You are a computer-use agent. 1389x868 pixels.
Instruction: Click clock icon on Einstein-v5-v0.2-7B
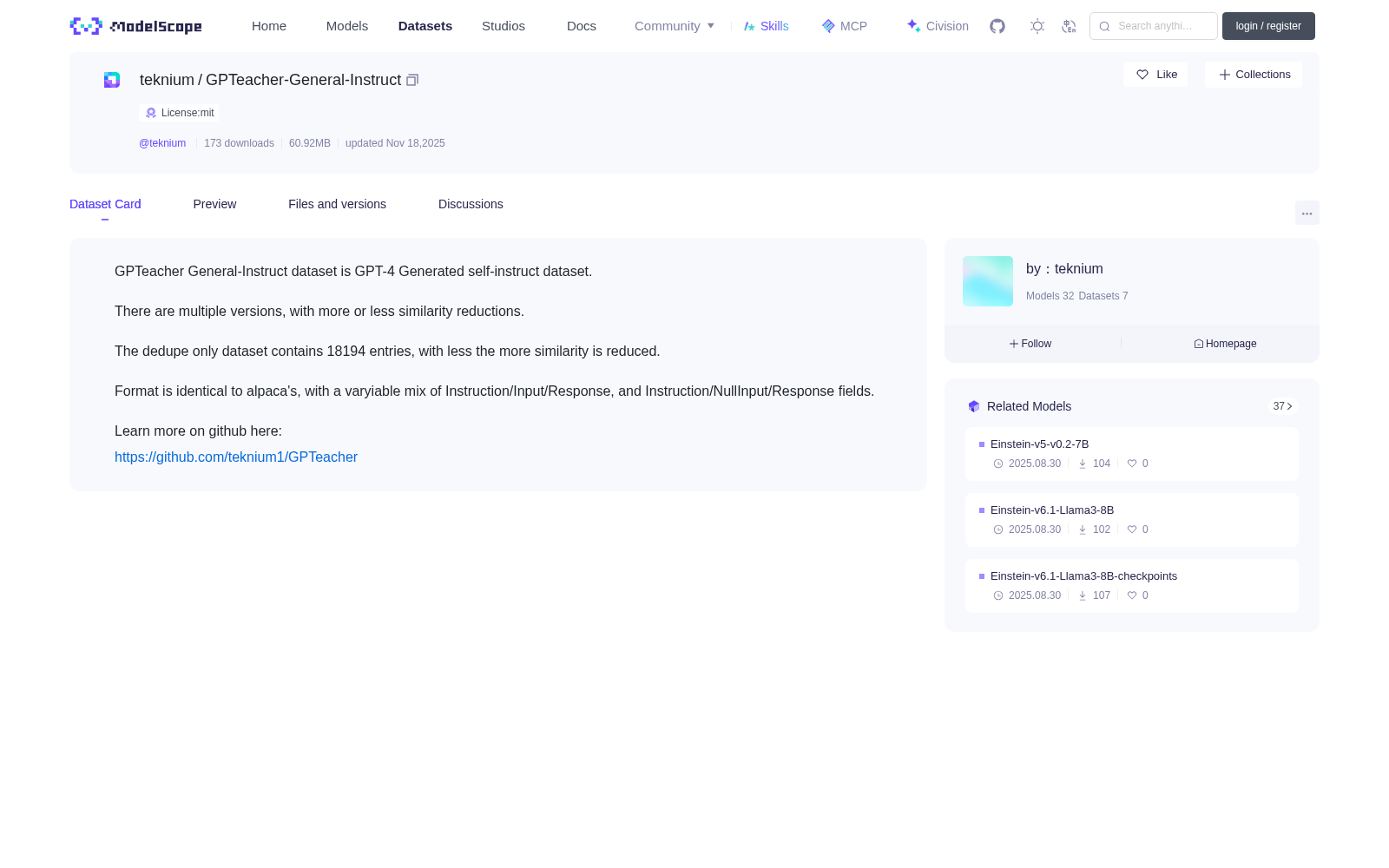[998, 464]
